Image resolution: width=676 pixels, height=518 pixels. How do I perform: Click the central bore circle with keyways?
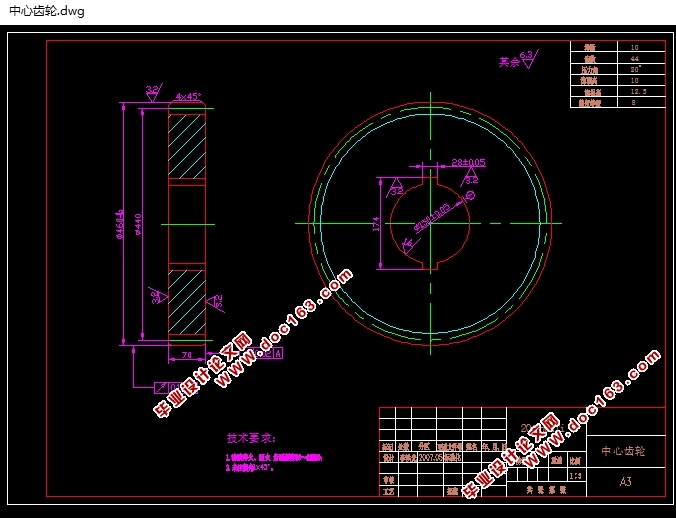[430, 223]
